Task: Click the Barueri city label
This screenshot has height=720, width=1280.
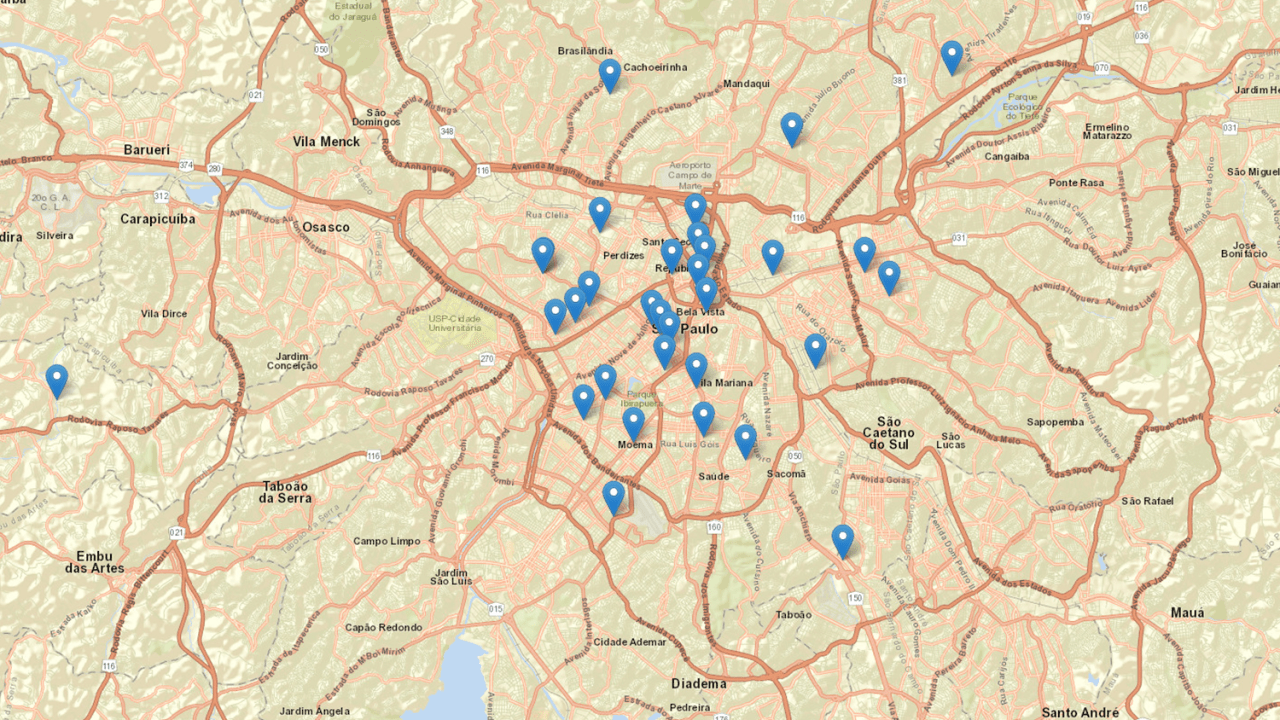Action: (x=147, y=150)
